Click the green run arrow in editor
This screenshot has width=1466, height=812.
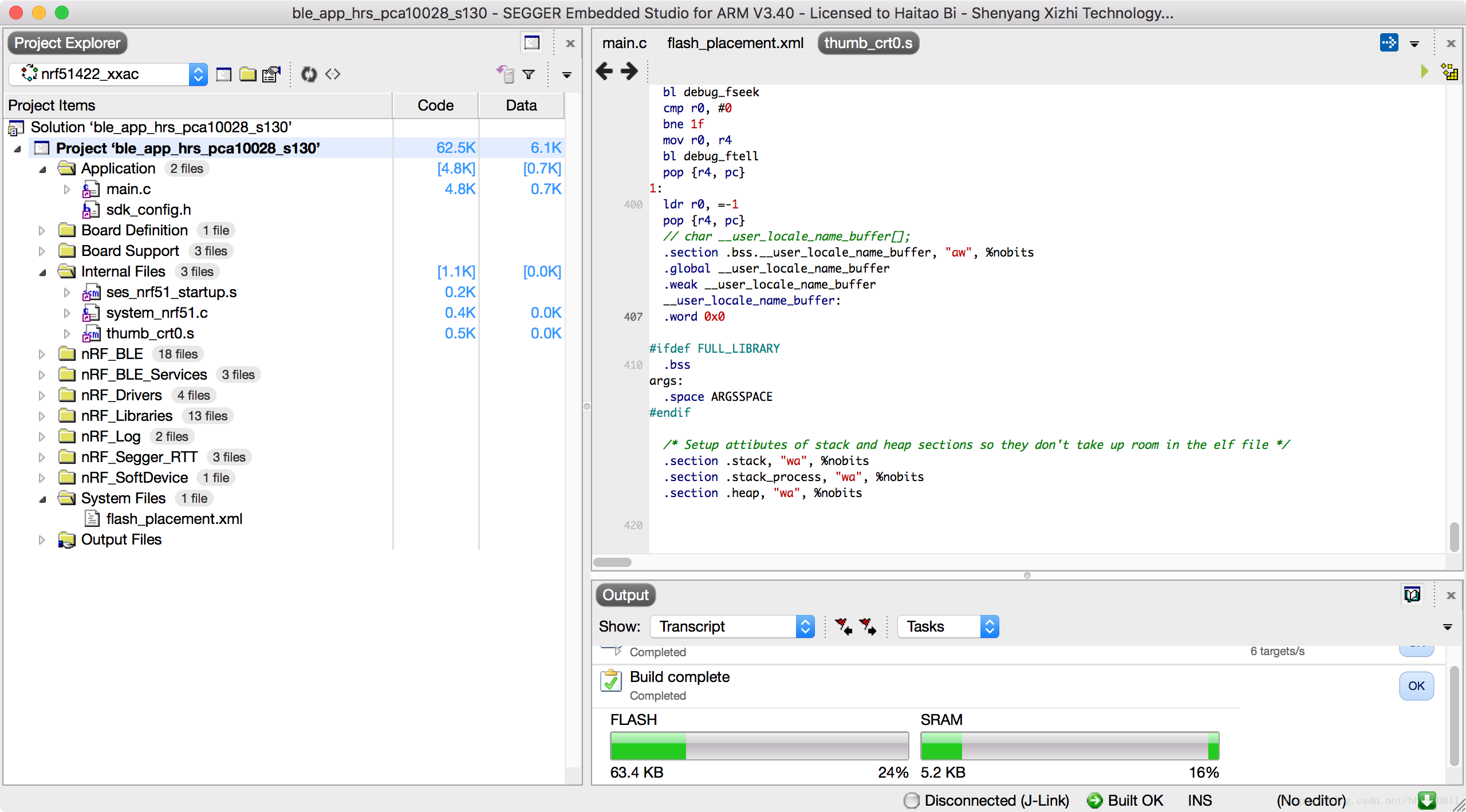pos(1424,72)
